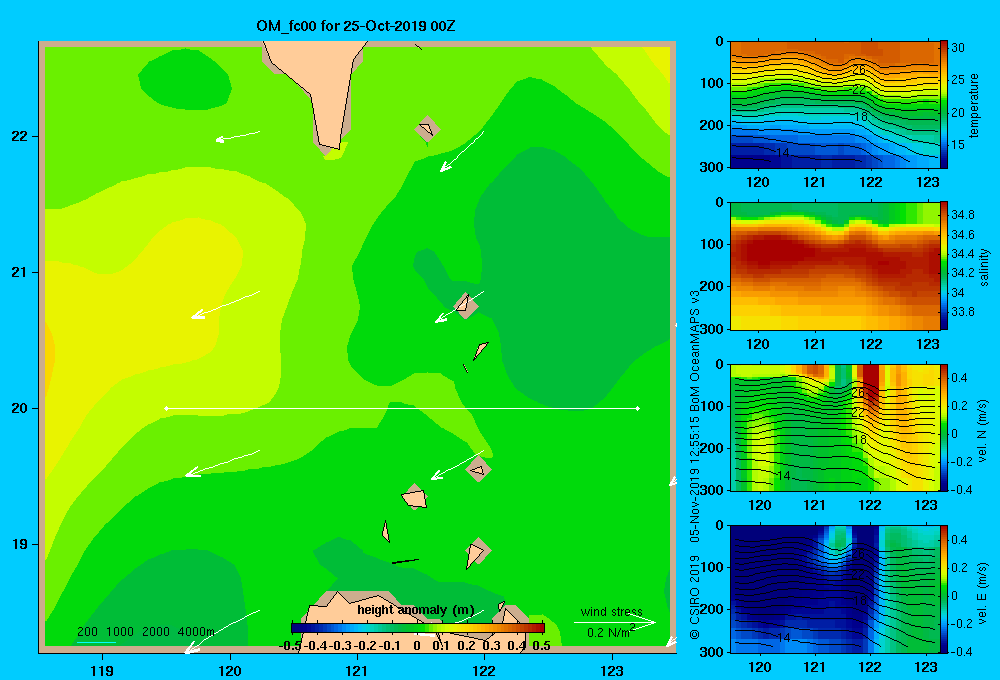Image resolution: width=1000 pixels, height=680 pixels.
Task: Click the wind arrow near latitude 22 west
Action: 238,136
